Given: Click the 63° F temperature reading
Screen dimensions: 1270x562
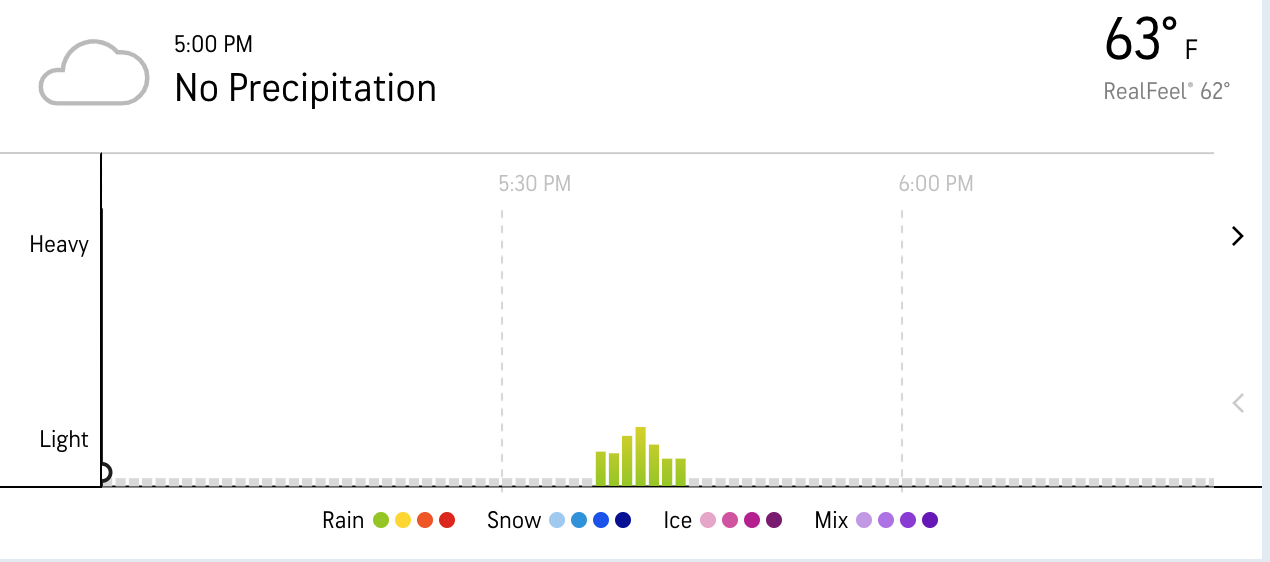Looking at the screenshot, I should click(x=1150, y=42).
